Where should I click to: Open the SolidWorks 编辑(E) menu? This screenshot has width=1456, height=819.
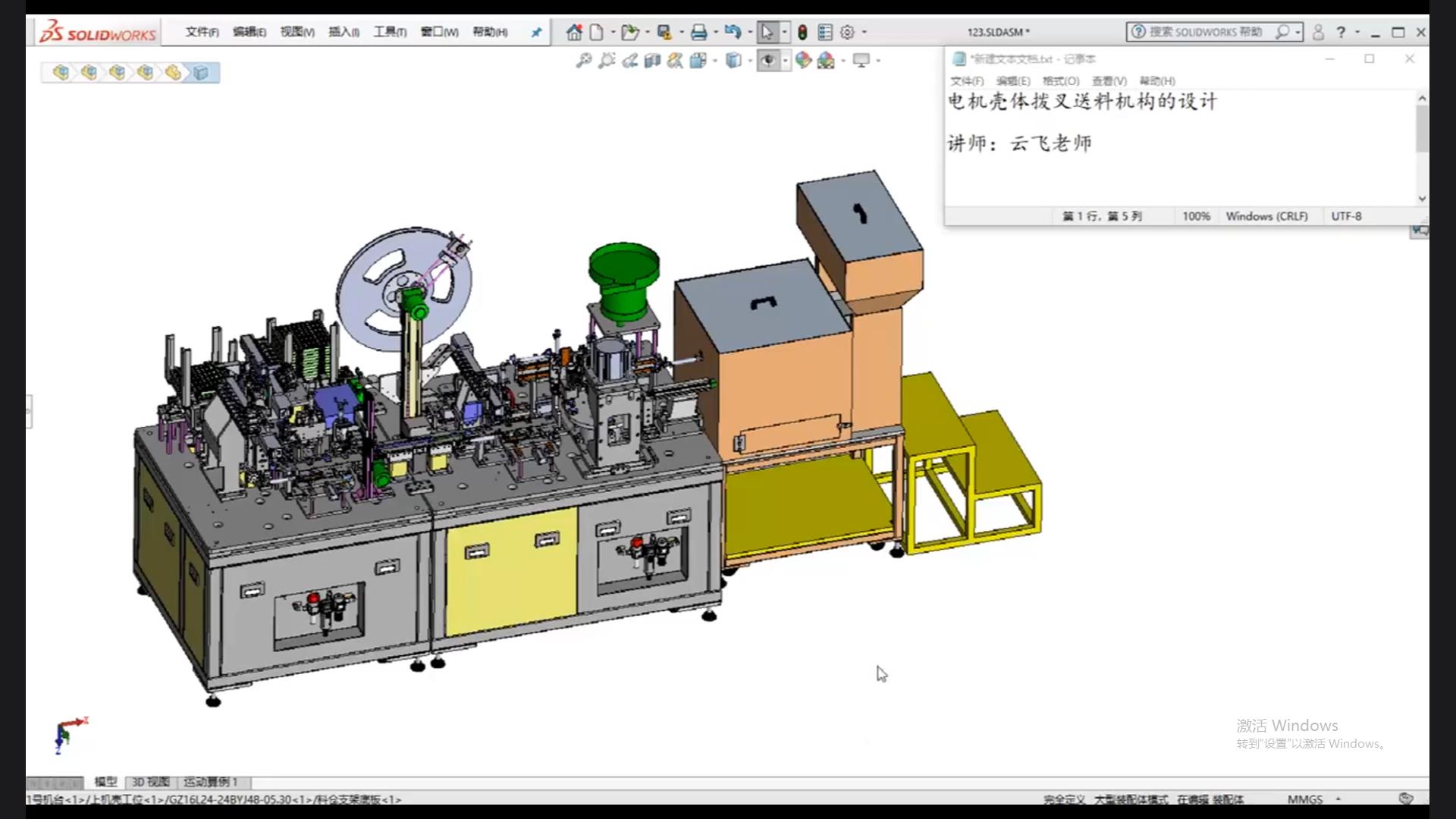[249, 32]
